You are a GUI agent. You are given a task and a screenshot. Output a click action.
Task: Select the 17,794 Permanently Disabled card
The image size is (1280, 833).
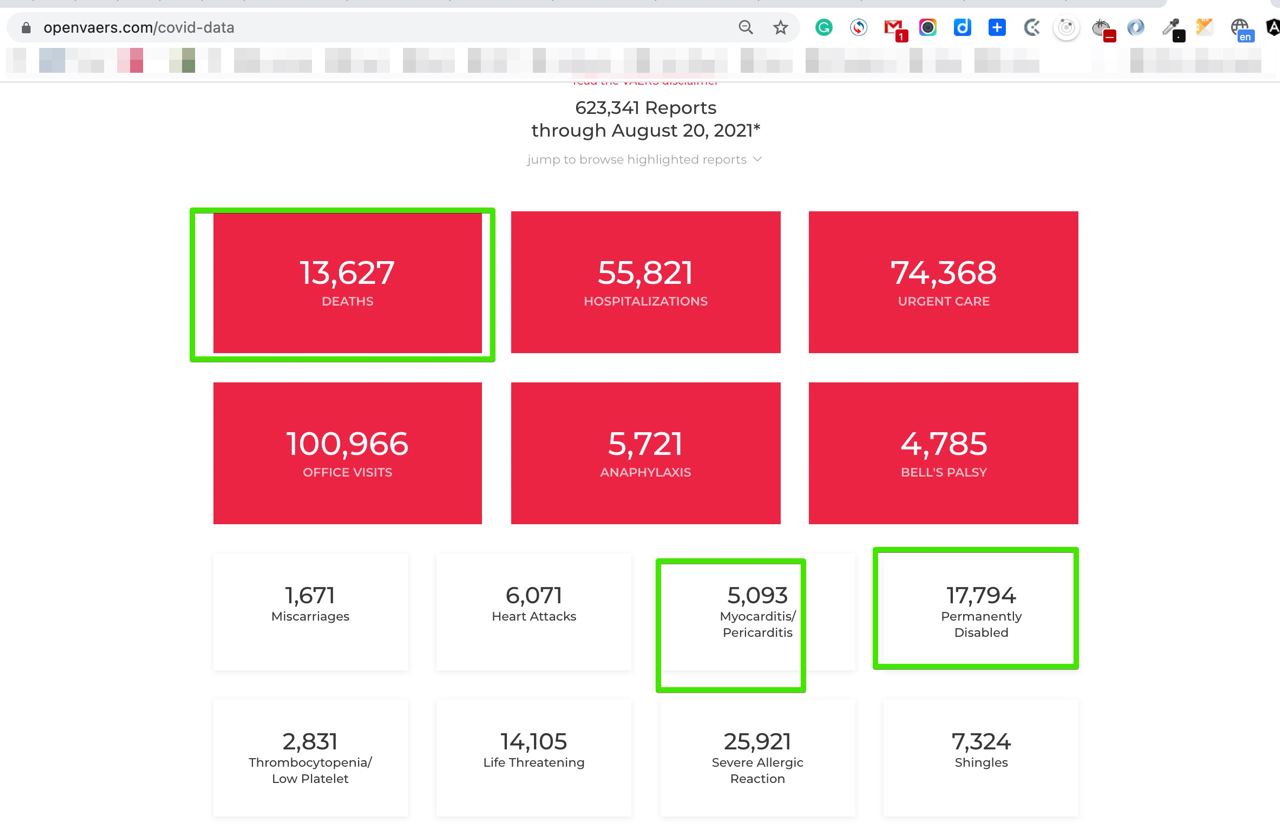pyautogui.click(x=981, y=612)
